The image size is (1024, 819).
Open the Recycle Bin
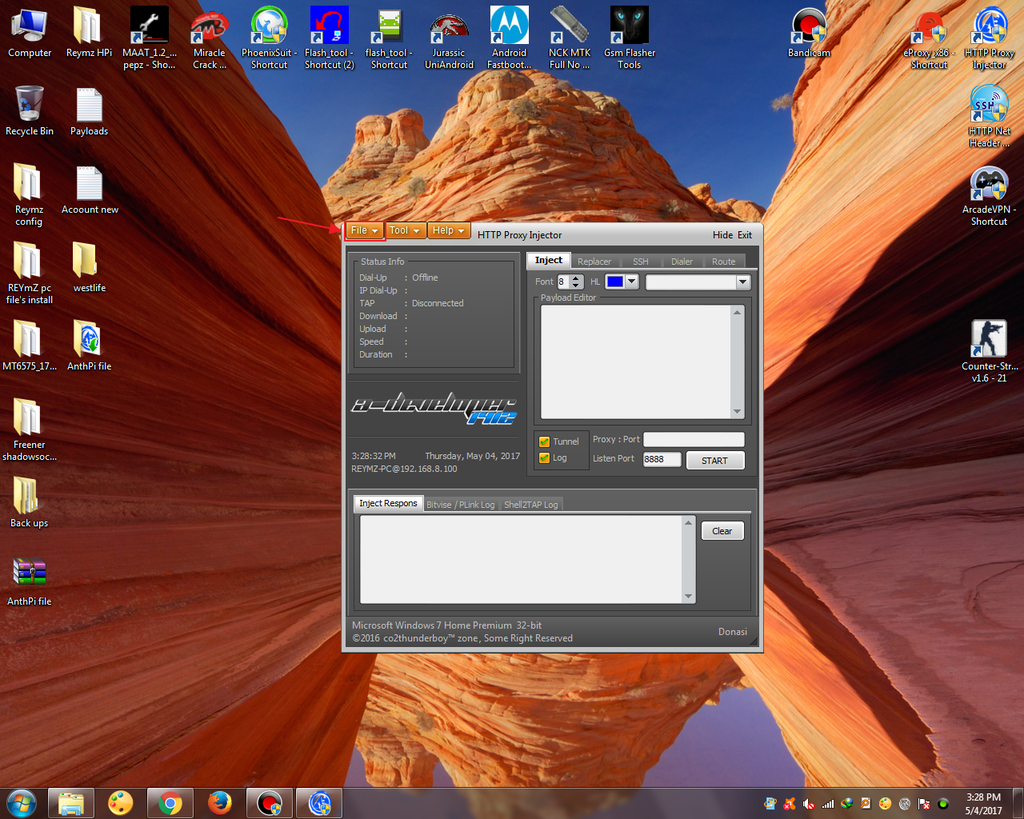(29, 109)
